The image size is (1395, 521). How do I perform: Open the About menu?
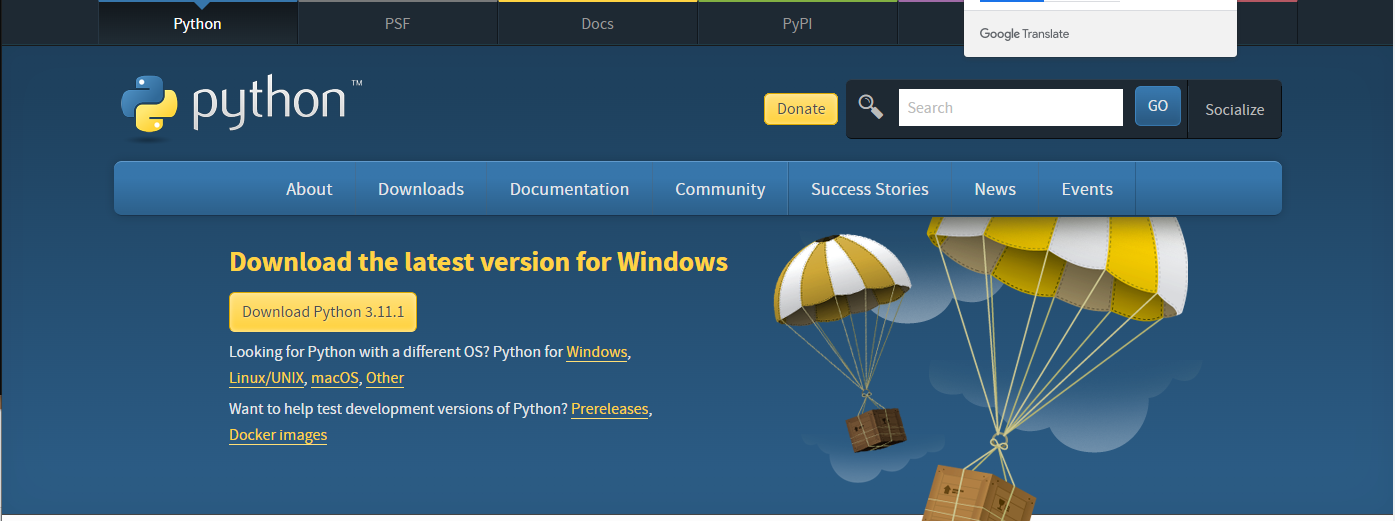pyautogui.click(x=309, y=189)
